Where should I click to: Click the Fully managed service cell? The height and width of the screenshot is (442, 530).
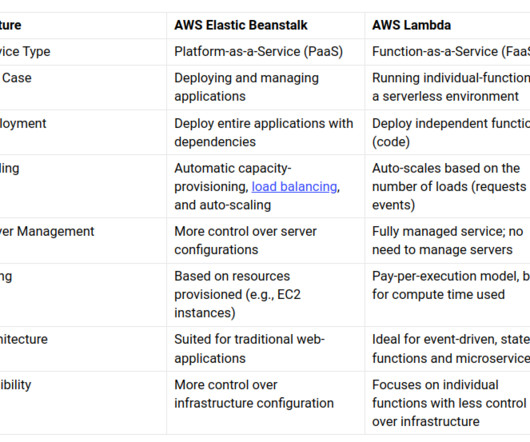(x=448, y=241)
